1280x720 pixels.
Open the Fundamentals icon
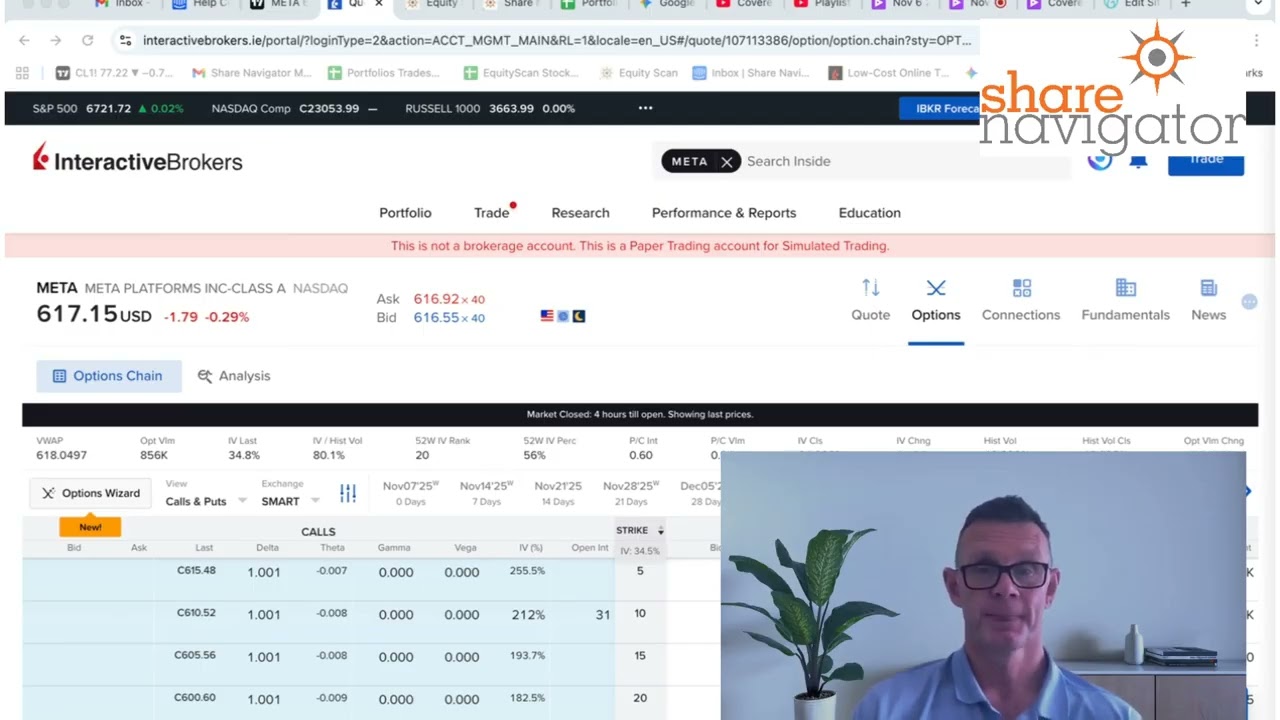[x=1126, y=288]
